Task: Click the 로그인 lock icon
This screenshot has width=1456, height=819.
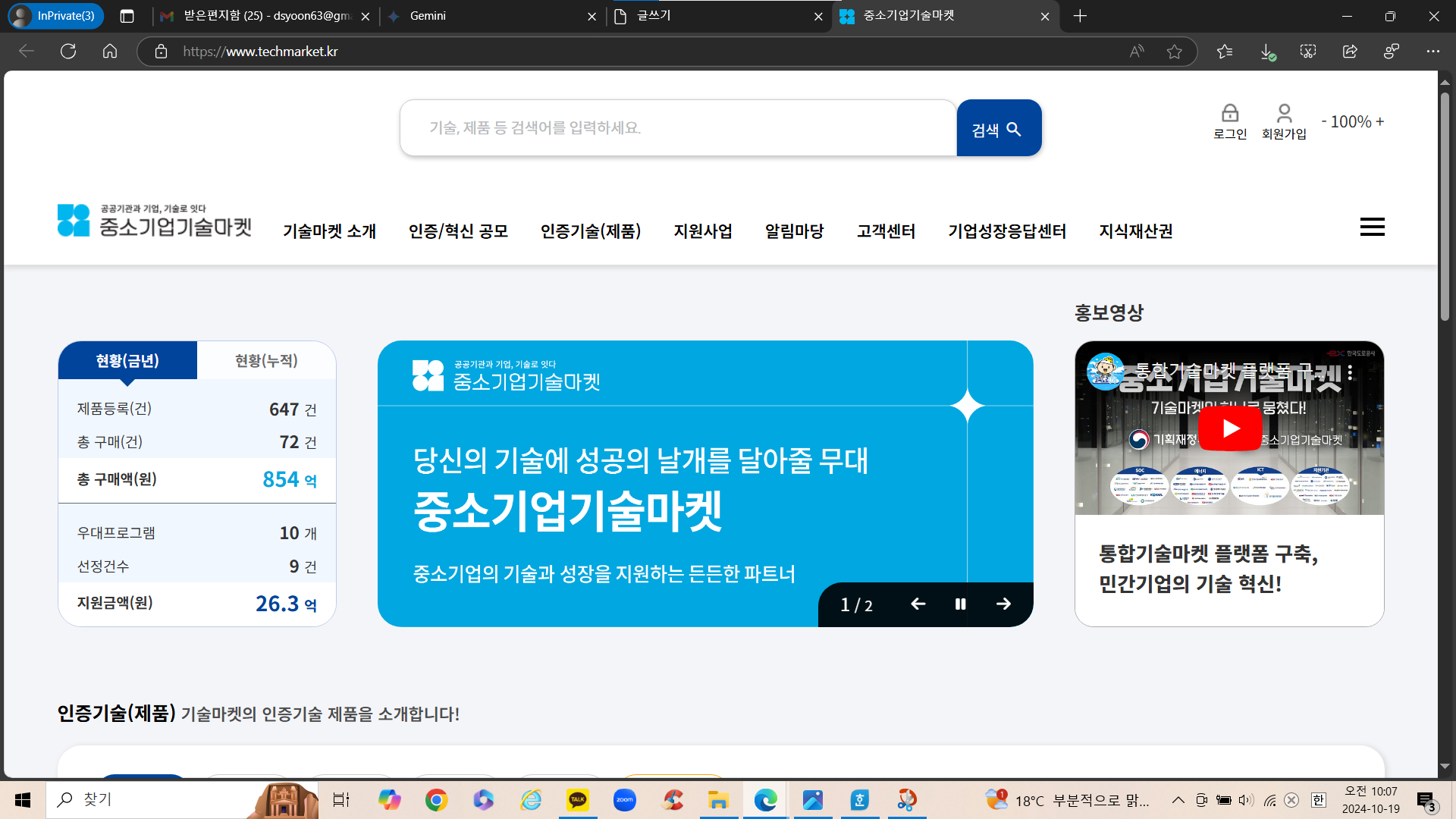Action: [x=1229, y=114]
